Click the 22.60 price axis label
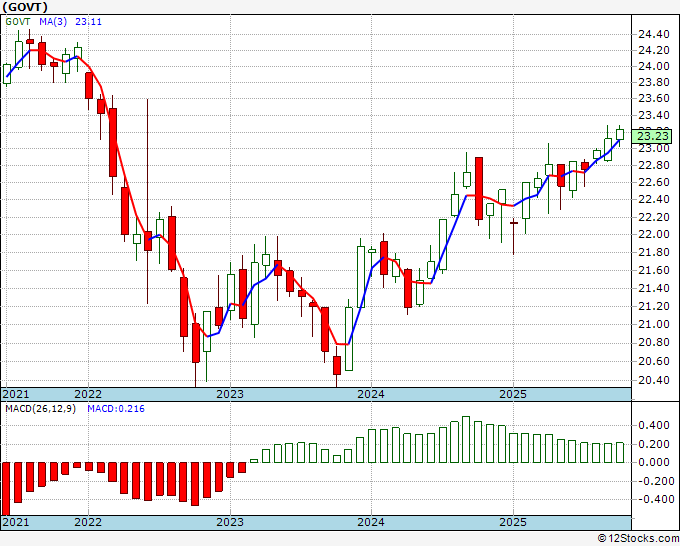The height and width of the screenshot is (546, 680). [654, 182]
